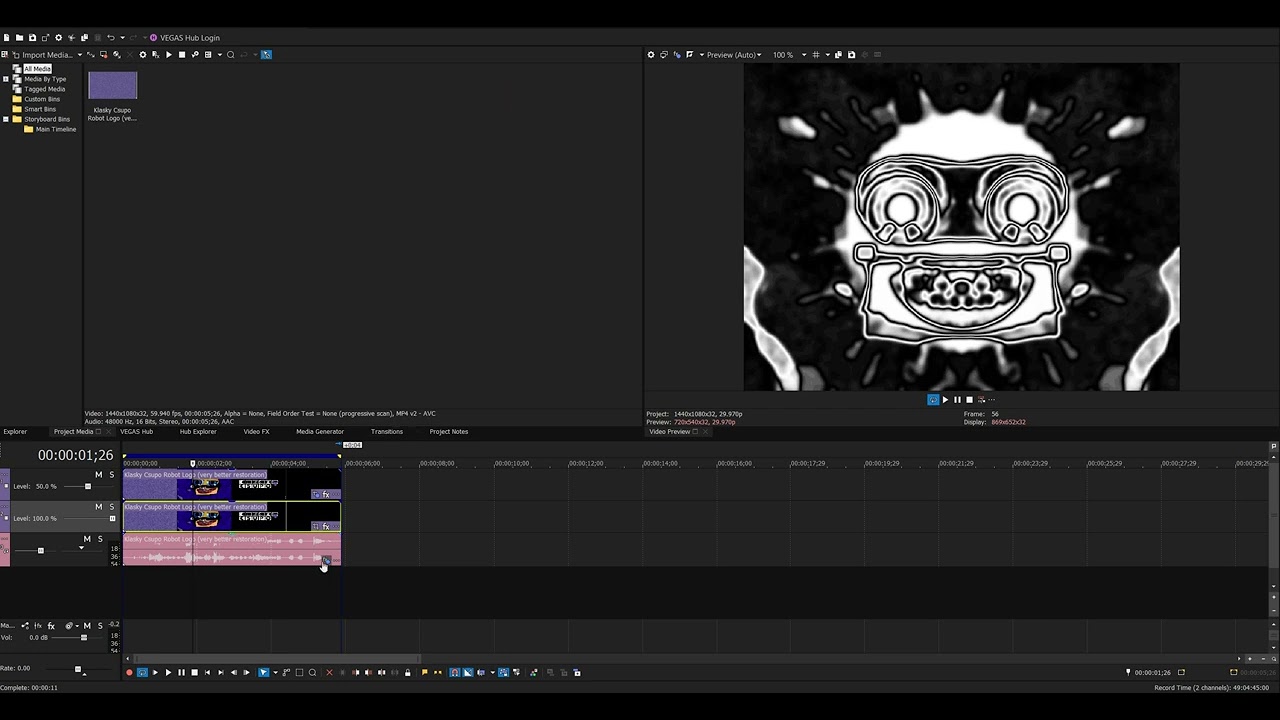
Task: Play from the Video Preview transport
Action: click(x=945, y=400)
